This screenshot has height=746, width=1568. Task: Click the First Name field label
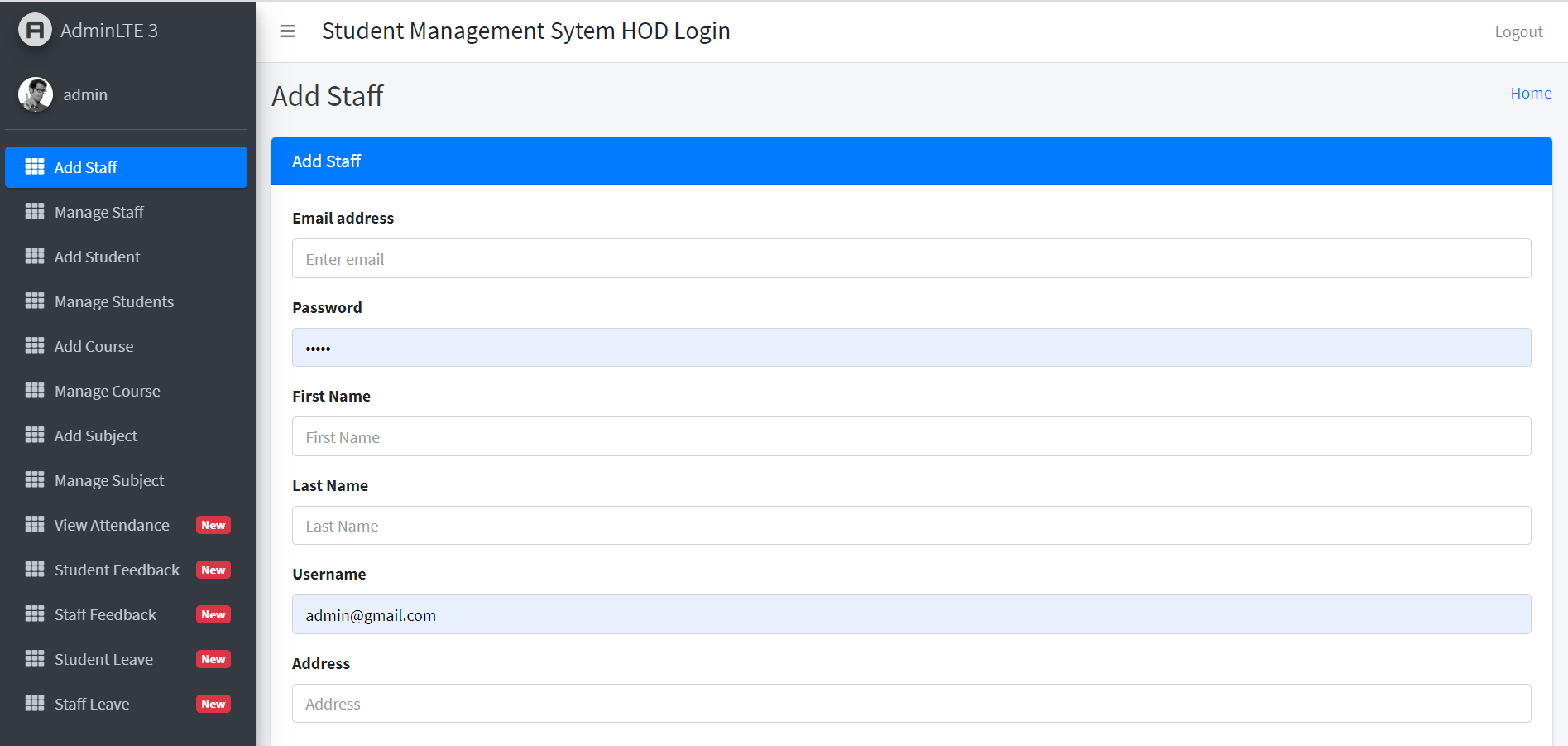tap(331, 396)
